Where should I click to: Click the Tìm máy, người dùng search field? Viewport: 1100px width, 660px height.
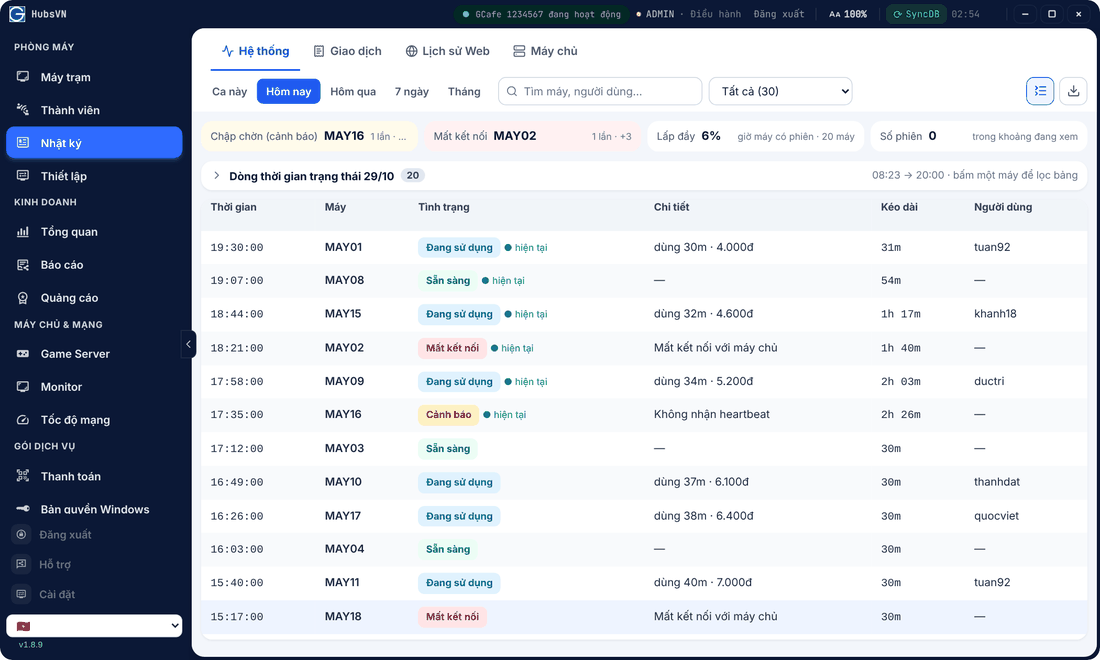point(600,91)
